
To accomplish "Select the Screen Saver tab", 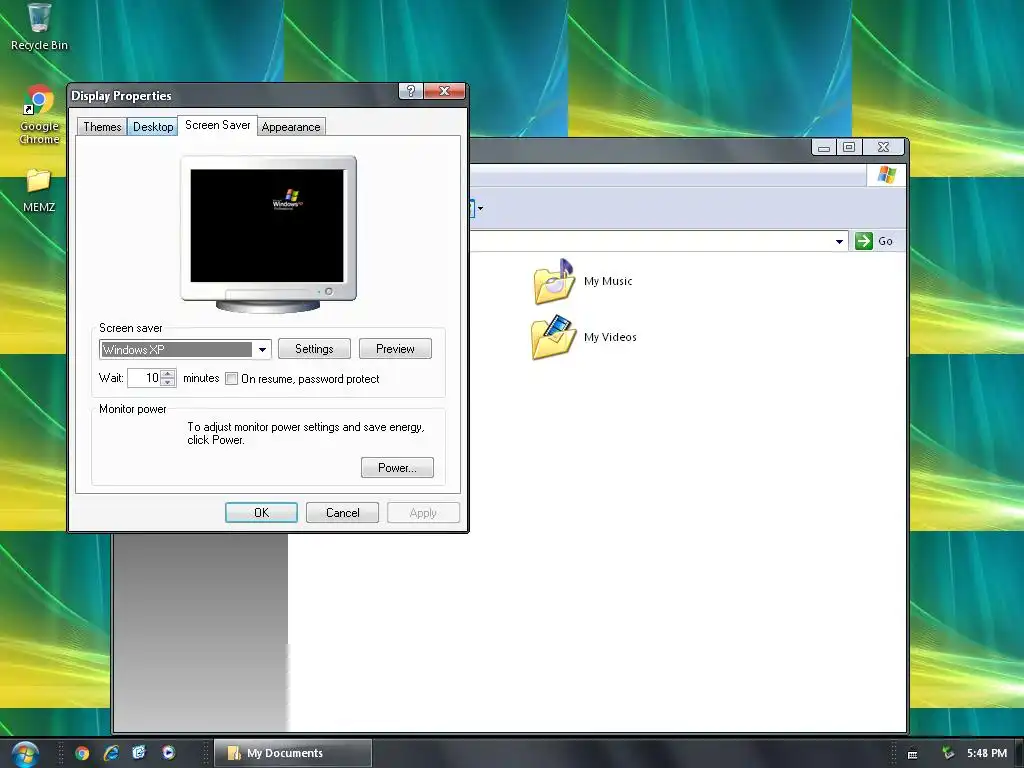I will [217, 125].
